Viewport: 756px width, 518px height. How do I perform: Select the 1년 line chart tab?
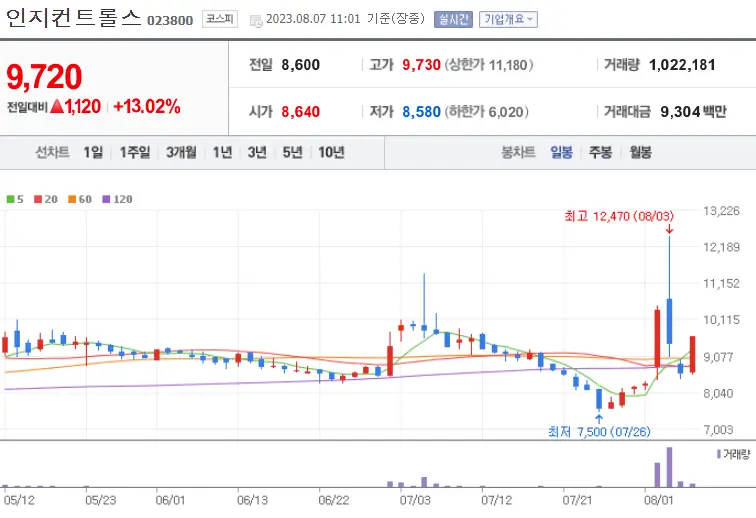[223, 152]
